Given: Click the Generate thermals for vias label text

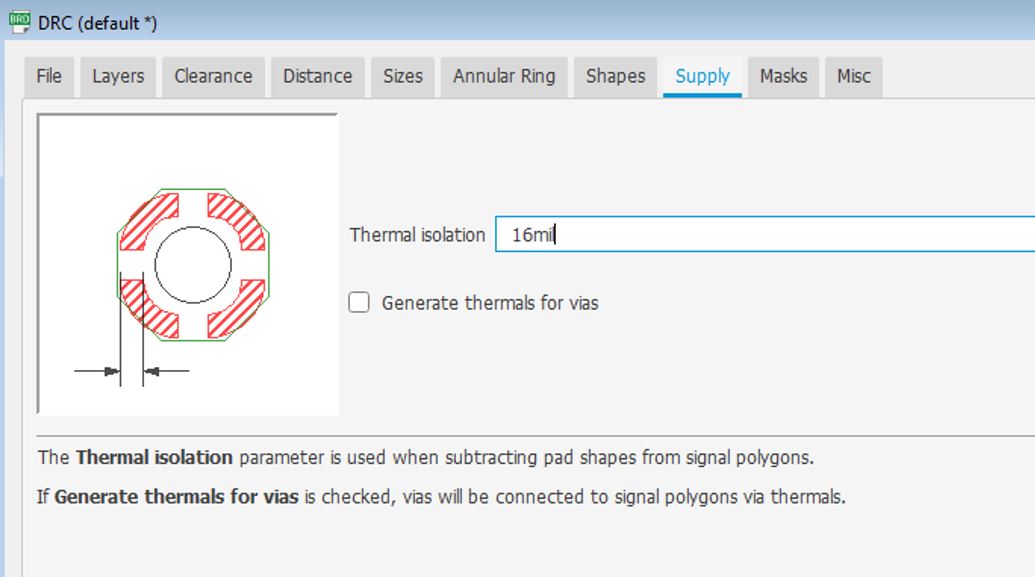Looking at the screenshot, I should pyautogui.click(x=490, y=303).
